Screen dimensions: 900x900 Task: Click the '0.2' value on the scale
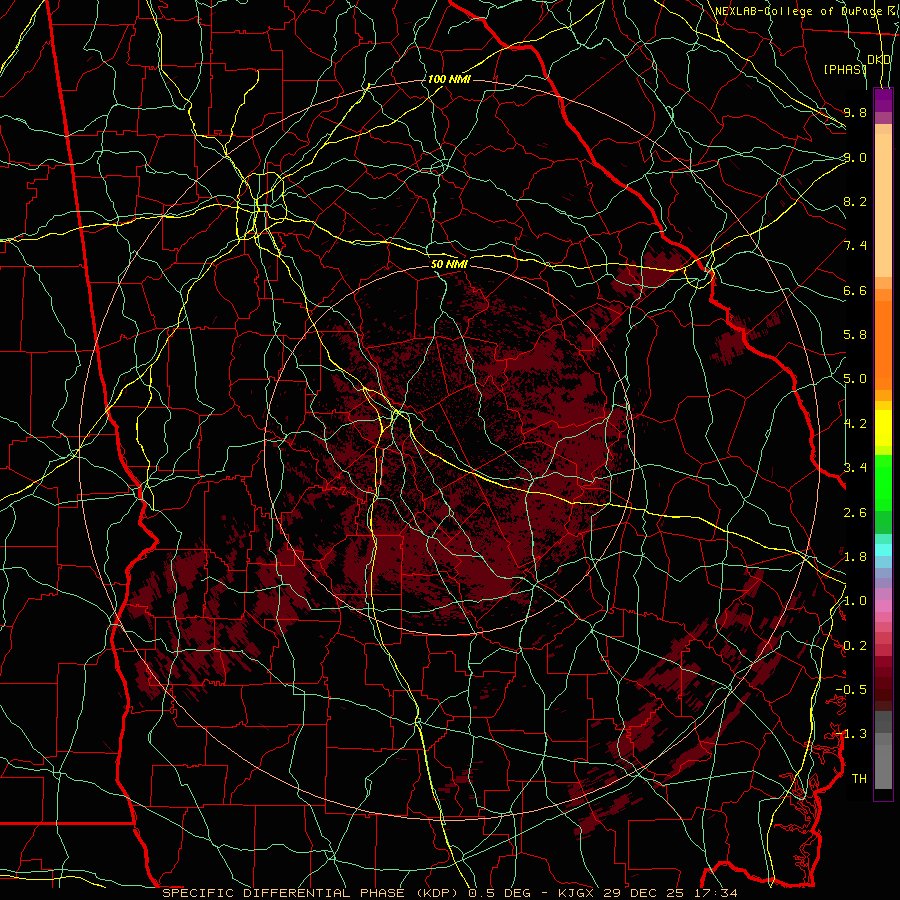point(855,646)
